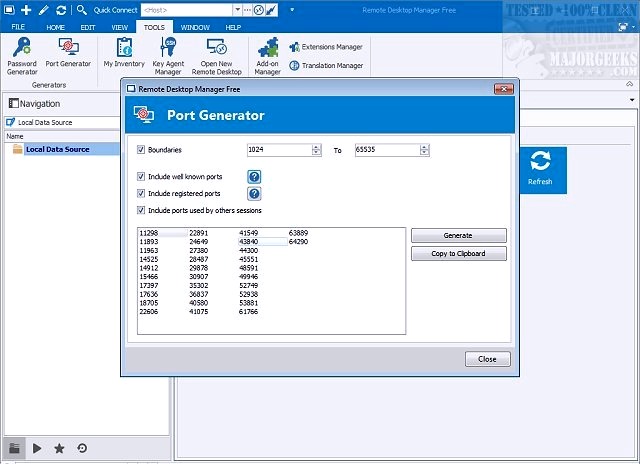Click the blue Refresh tile
This screenshot has width=640, height=464.
point(540,167)
